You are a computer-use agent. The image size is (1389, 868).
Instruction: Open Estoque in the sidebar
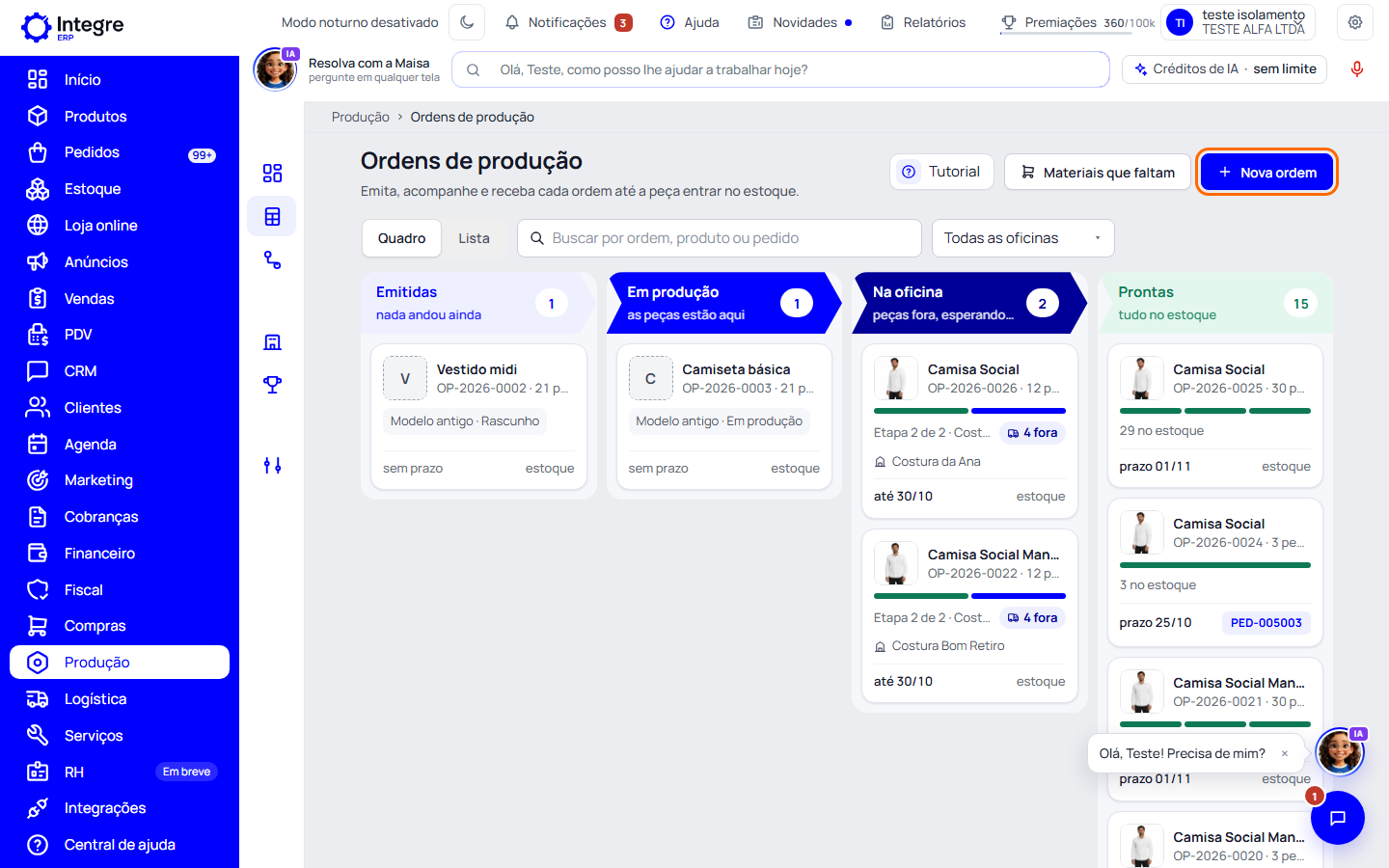(x=120, y=189)
